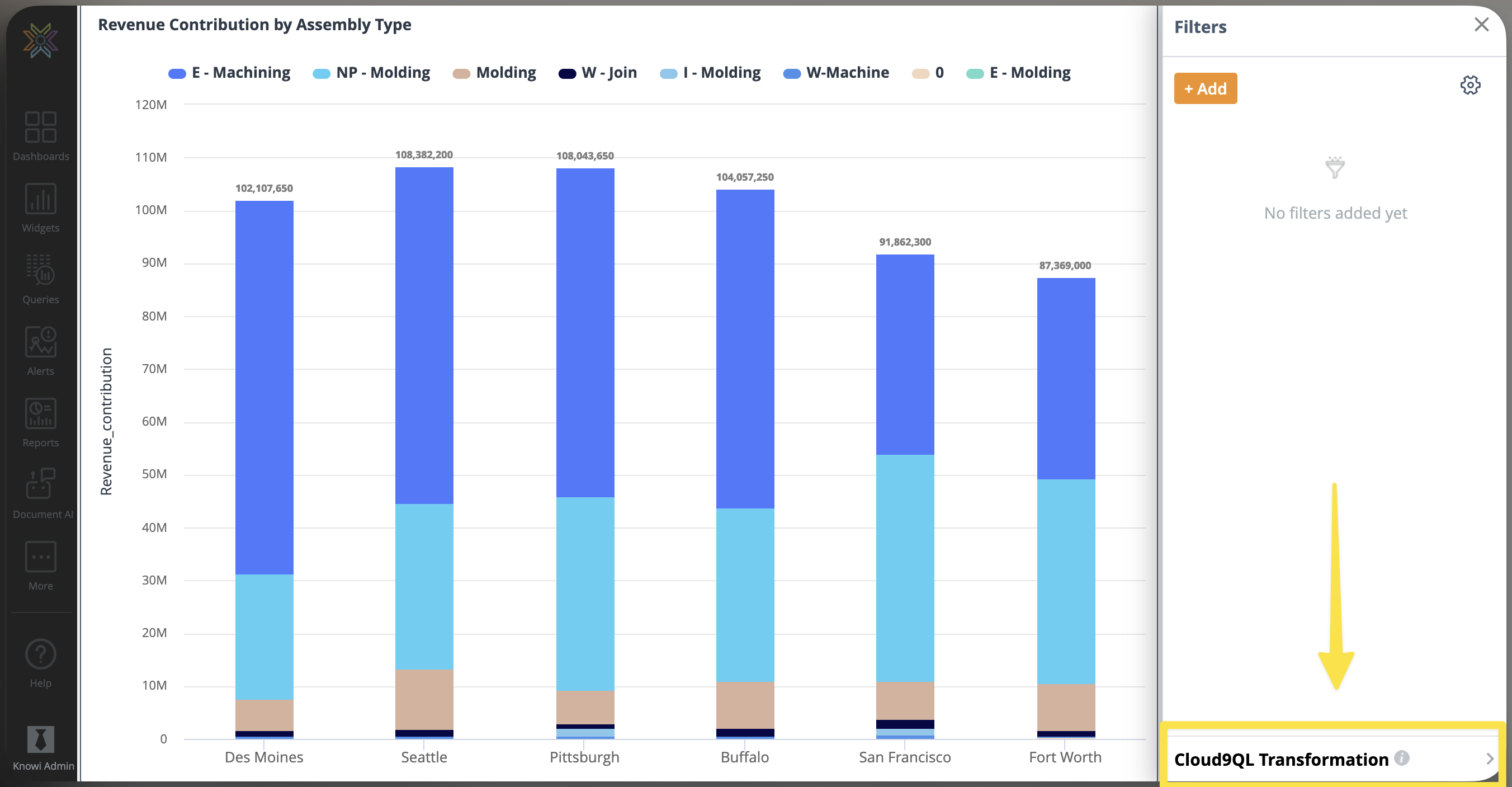The height and width of the screenshot is (787, 1512).
Task: Click the Fort Worth E - Machining bar segment
Action: pos(1066,379)
